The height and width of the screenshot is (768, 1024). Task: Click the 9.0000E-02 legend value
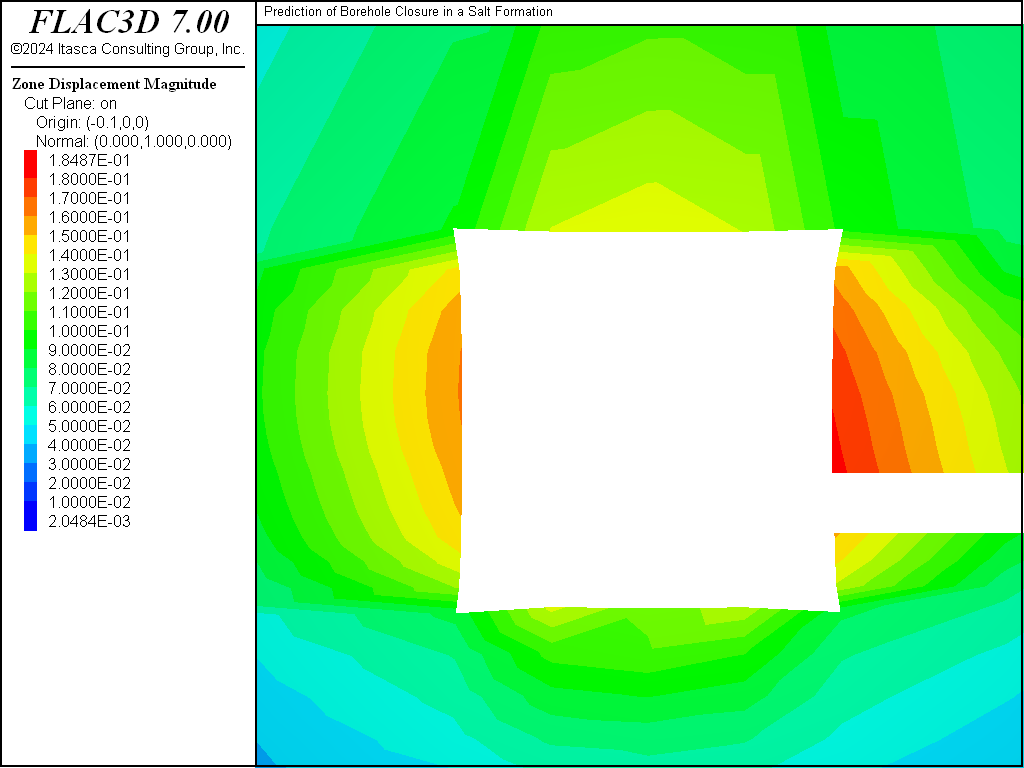pyautogui.click(x=89, y=350)
